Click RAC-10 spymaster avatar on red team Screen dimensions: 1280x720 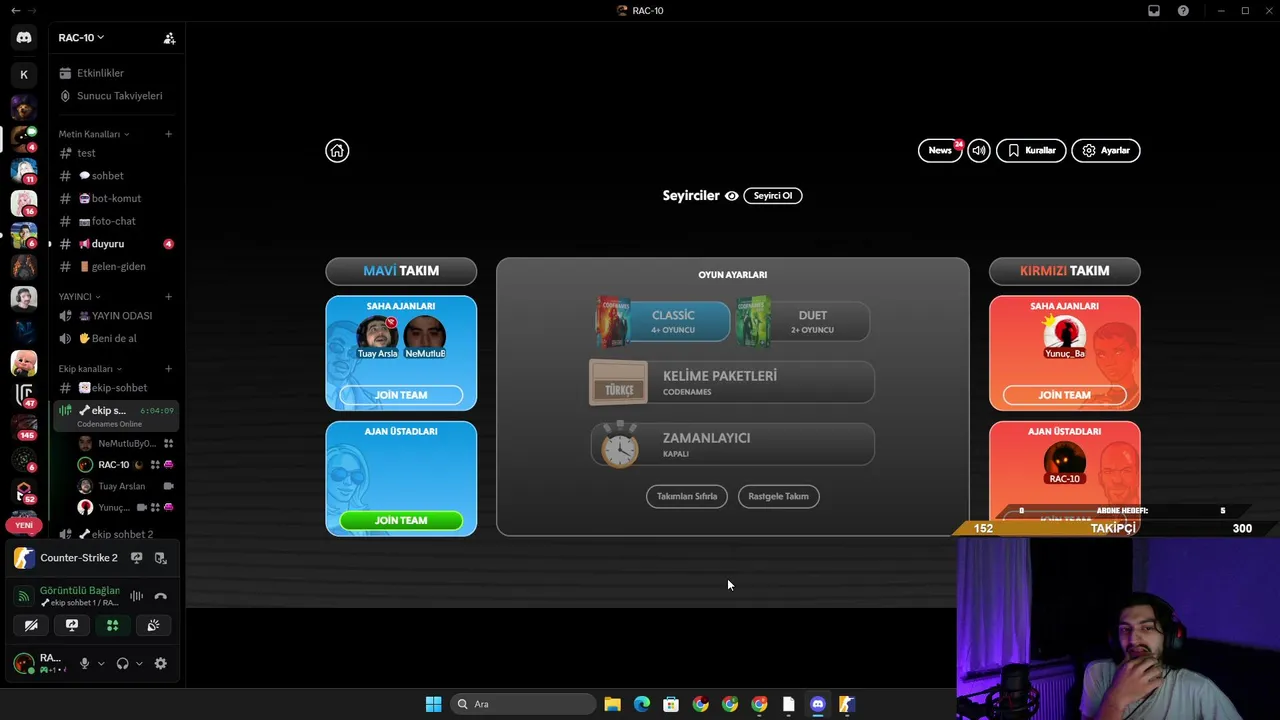coord(1065,462)
